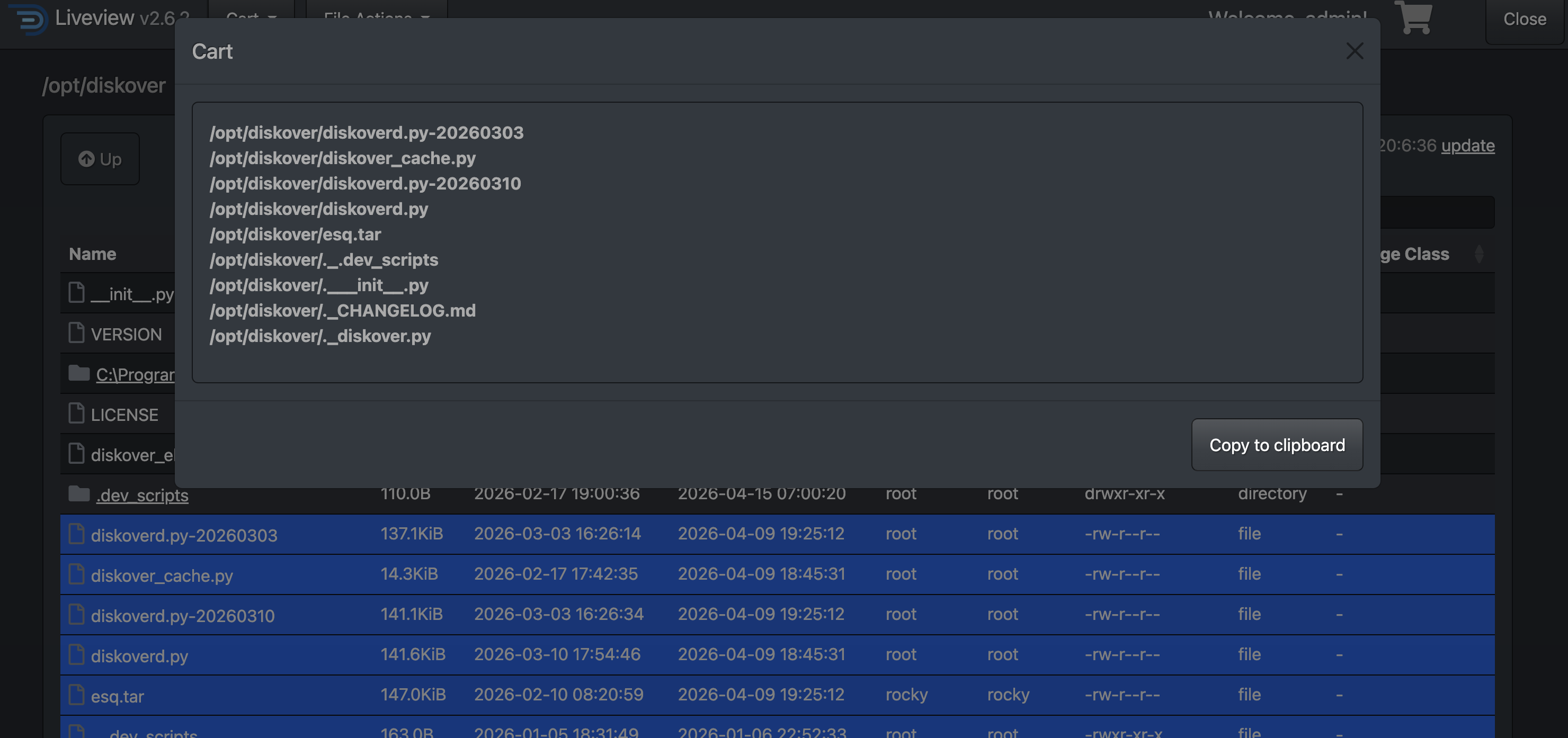The width and height of the screenshot is (1568, 738).
Task: Click the file icon for esq.tar
Action: point(76,694)
